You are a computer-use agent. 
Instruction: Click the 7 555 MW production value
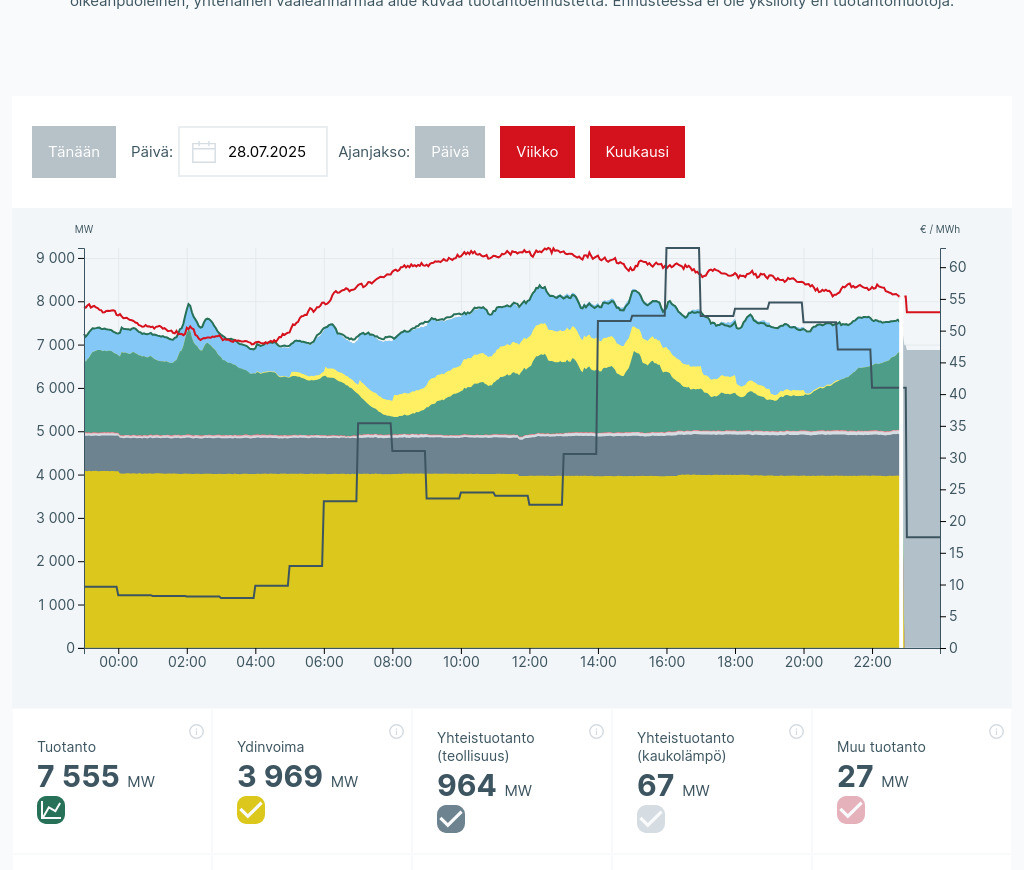tap(78, 777)
